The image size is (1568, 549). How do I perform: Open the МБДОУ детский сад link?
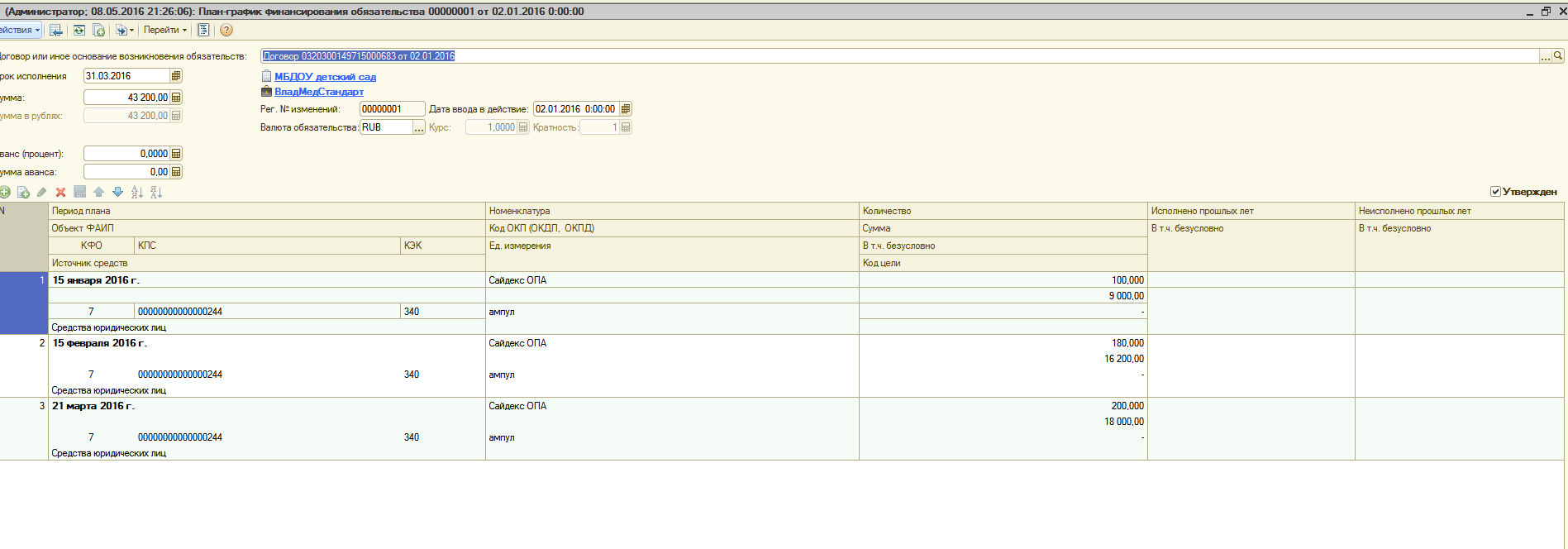[x=325, y=77]
